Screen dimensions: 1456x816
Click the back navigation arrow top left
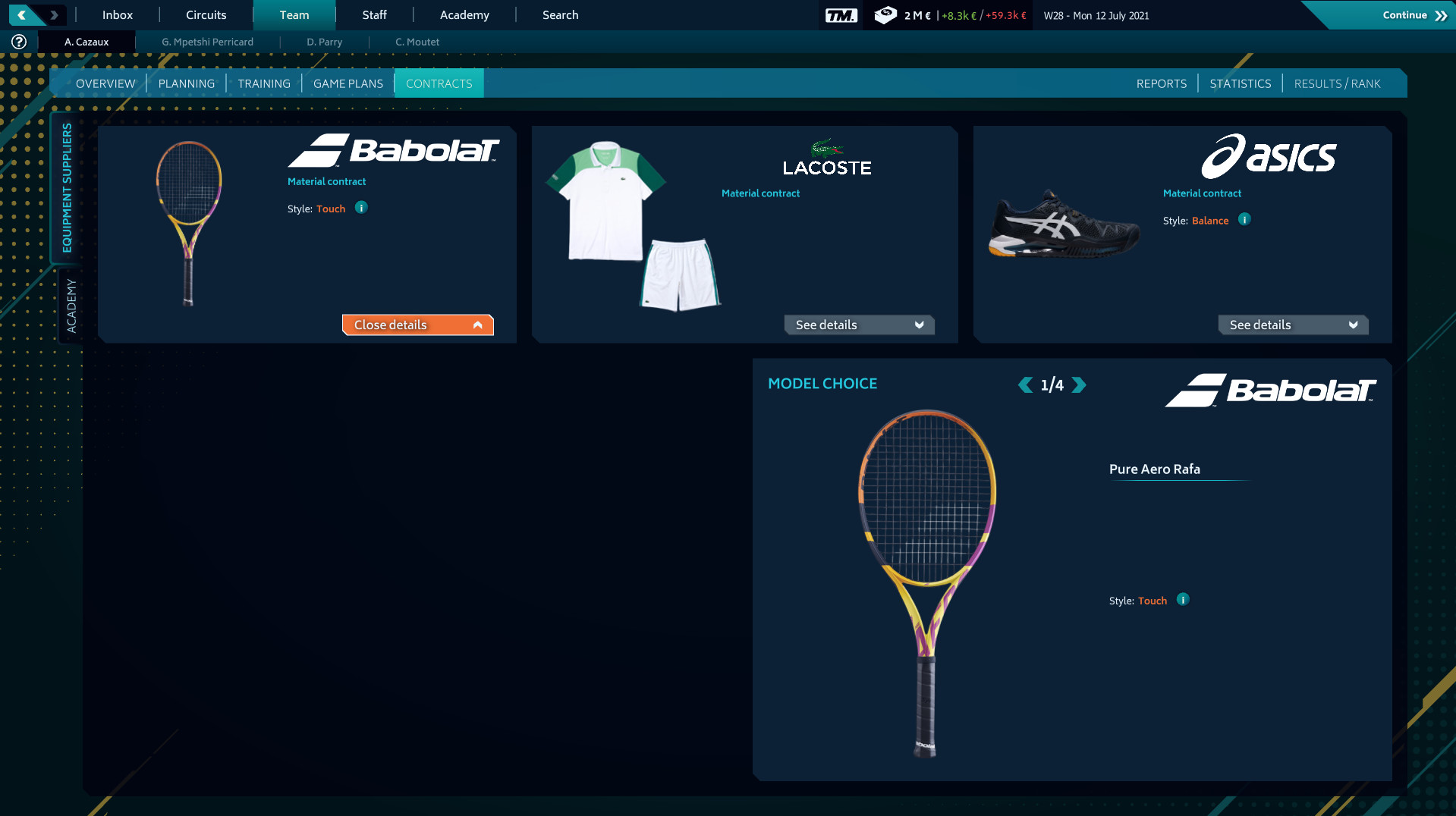pyautogui.click(x=23, y=14)
